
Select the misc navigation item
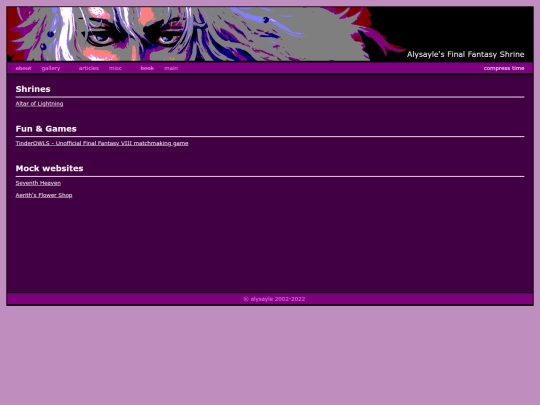click(x=115, y=68)
